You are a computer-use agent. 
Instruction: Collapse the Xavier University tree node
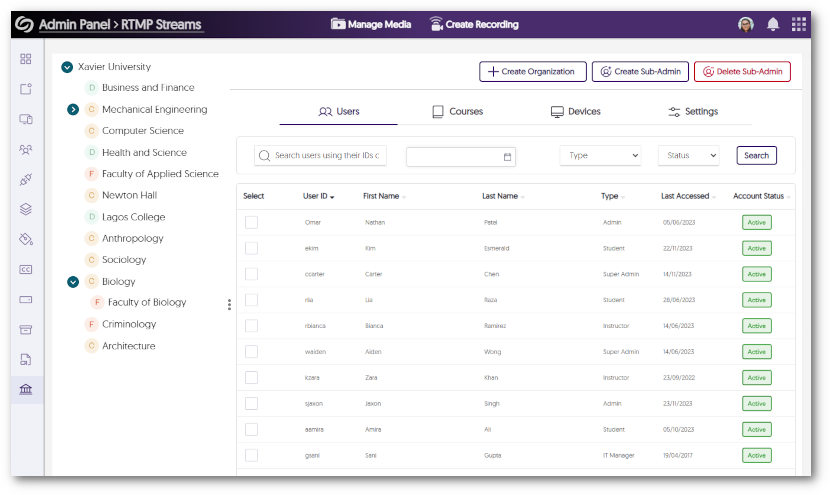pos(67,67)
